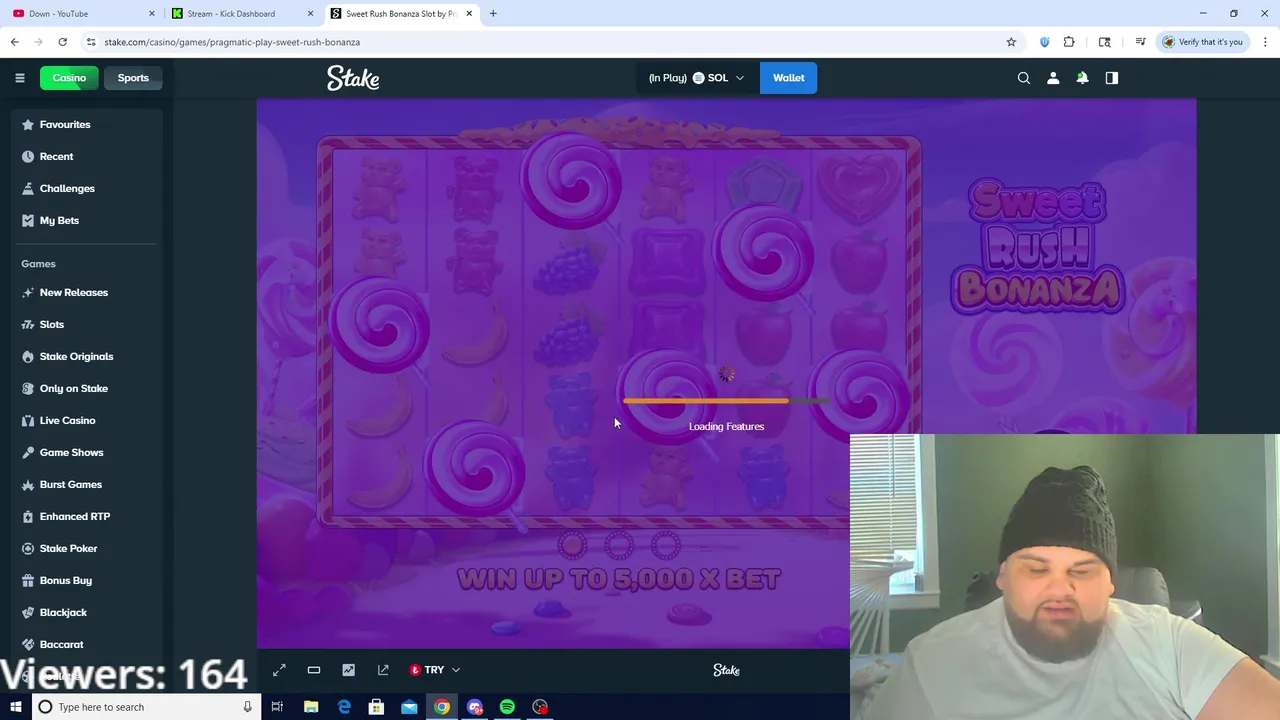Open a new browser tab
Image resolution: width=1280 pixels, height=720 pixels.
(x=493, y=14)
